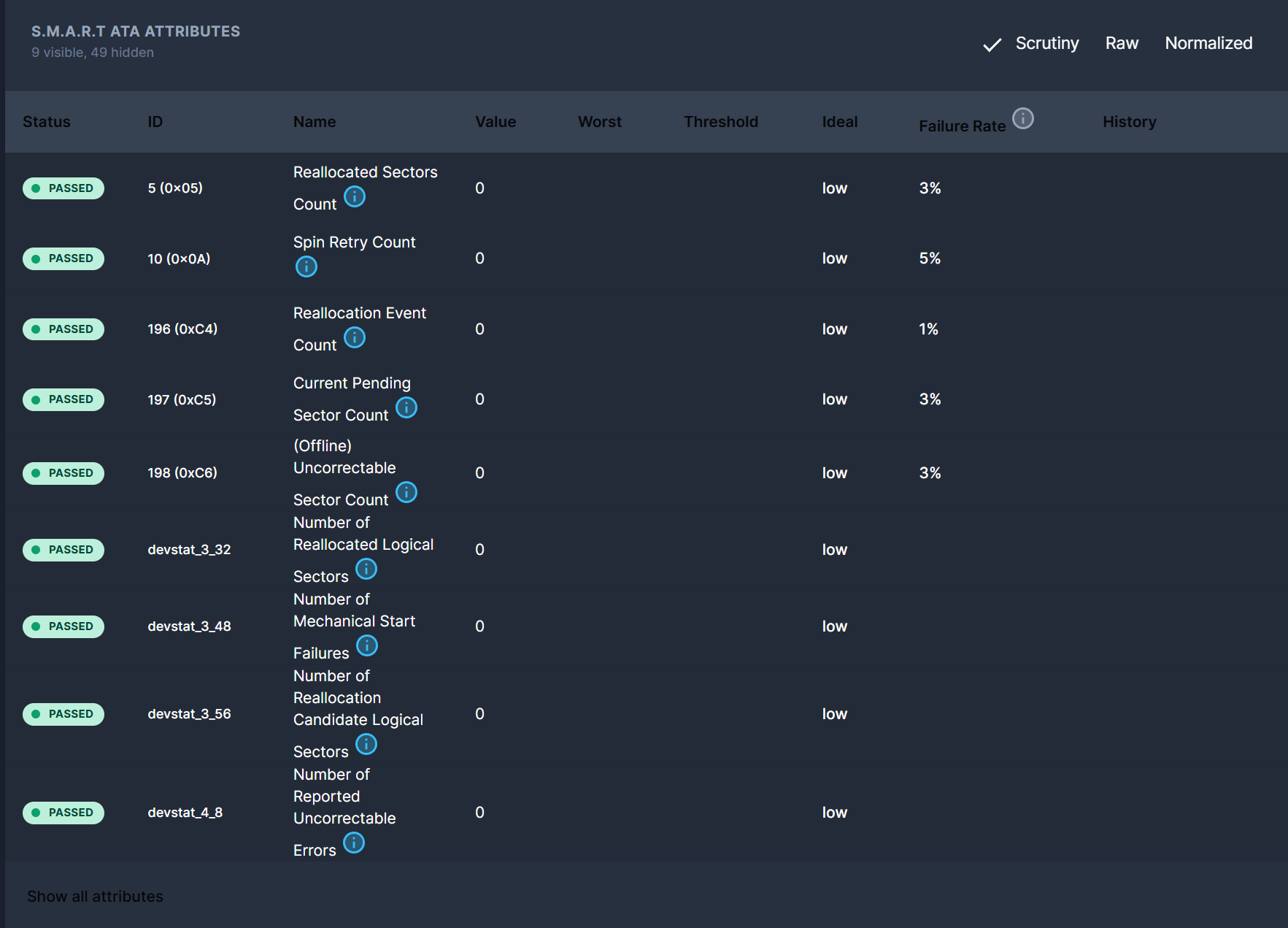Click PASSED badge for devstat_4_8
This screenshot has width=1288, height=928.
click(63, 813)
